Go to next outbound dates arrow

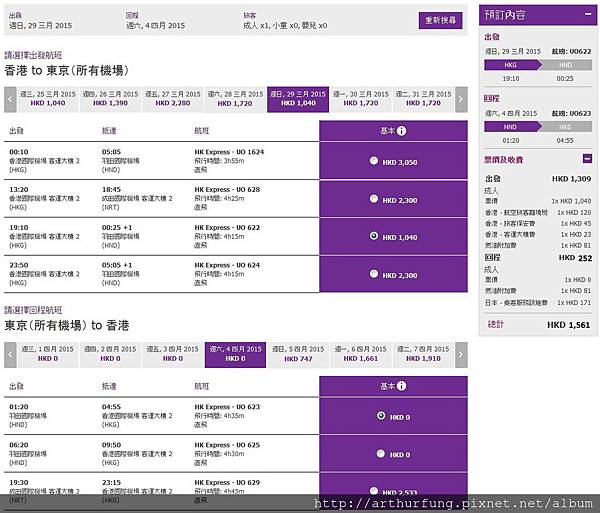(x=461, y=99)
